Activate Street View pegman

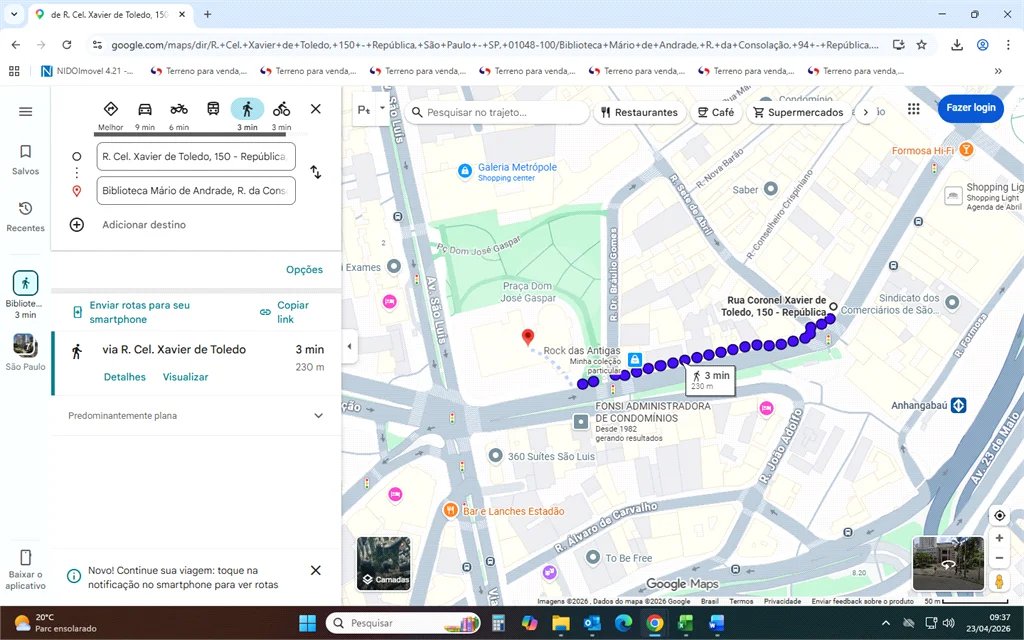[x=999, y=581]
